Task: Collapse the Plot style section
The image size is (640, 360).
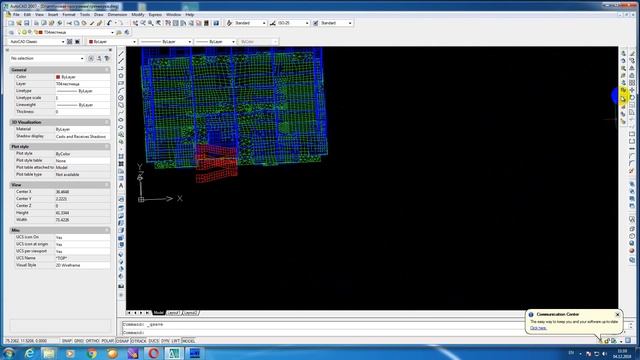Action: (x=107, y=146)
